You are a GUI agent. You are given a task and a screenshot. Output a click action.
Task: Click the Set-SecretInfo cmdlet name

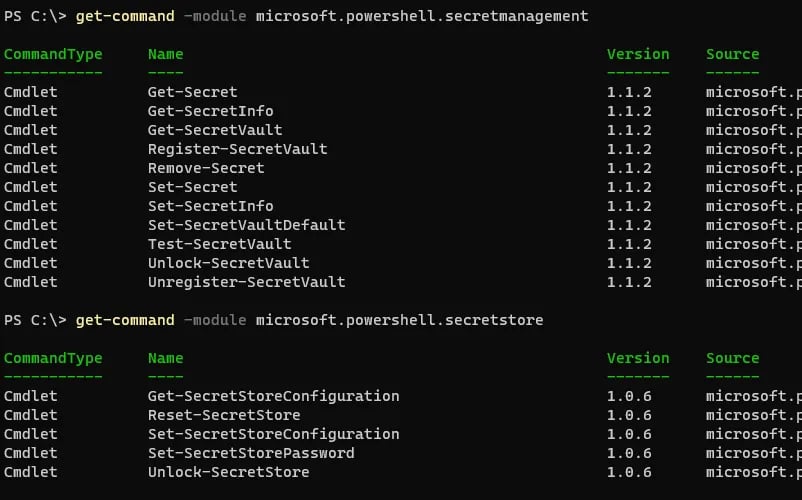pyautogui.click(x=210, y=206)
